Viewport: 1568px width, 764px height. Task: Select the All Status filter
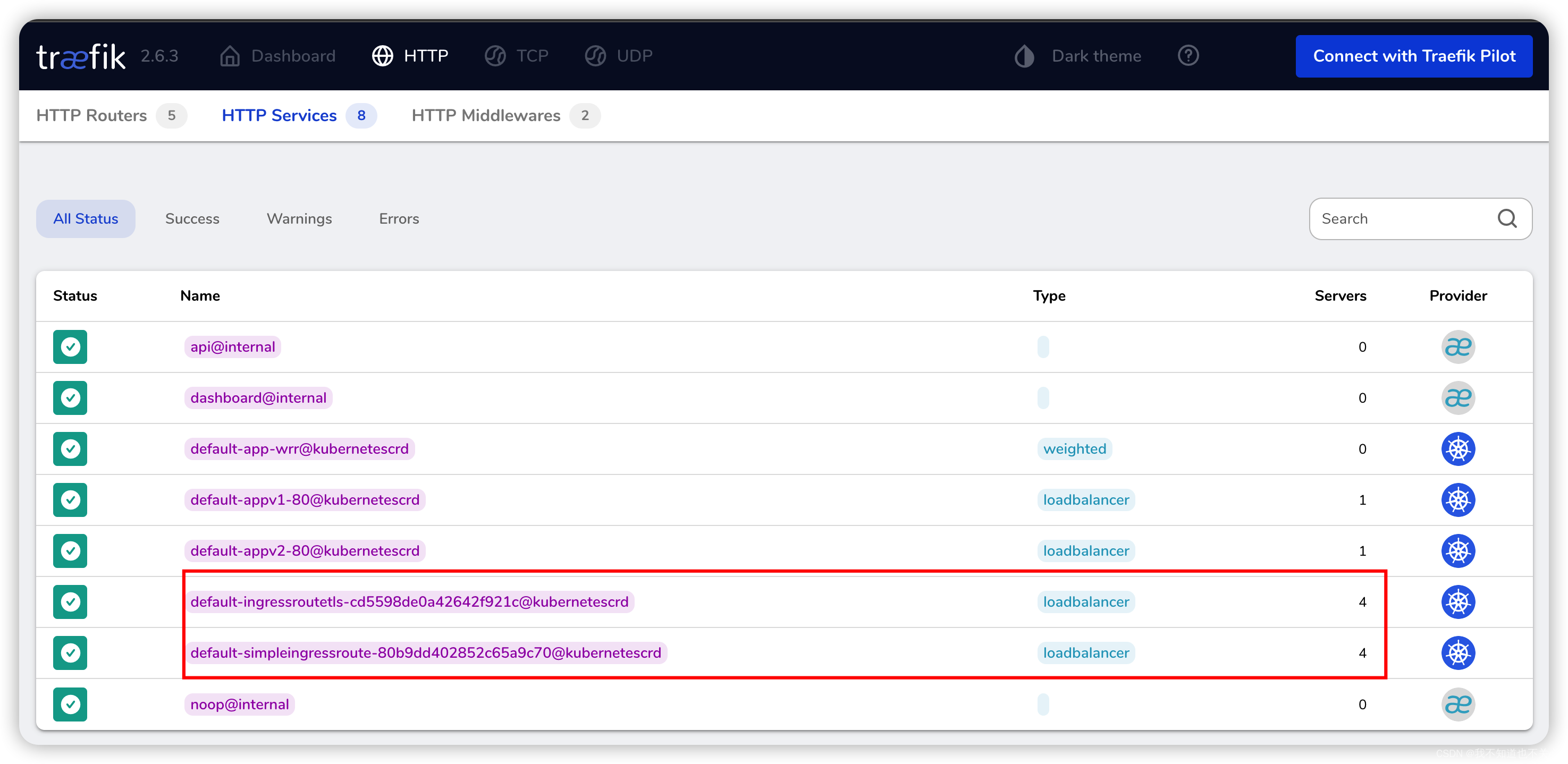[86, 218]
